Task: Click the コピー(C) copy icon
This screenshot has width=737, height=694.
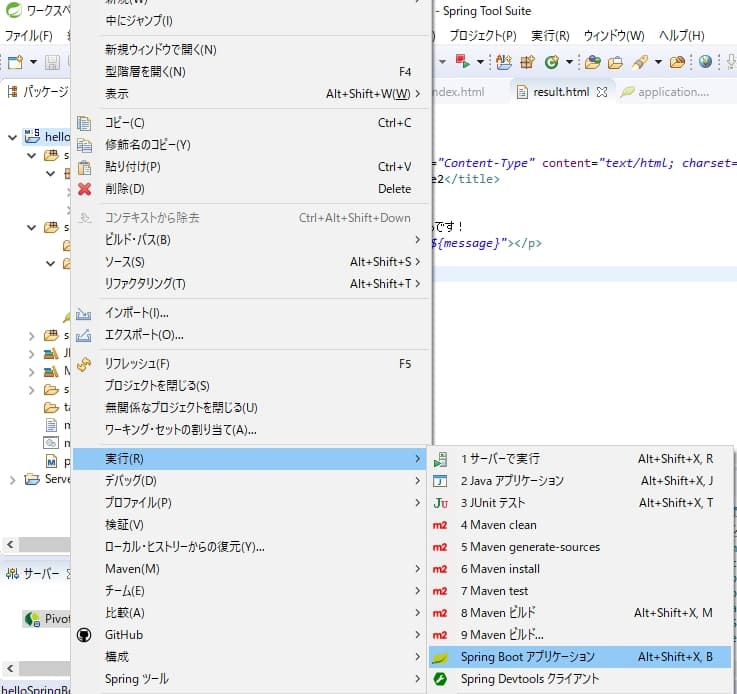Action: [x=84, y=123]
